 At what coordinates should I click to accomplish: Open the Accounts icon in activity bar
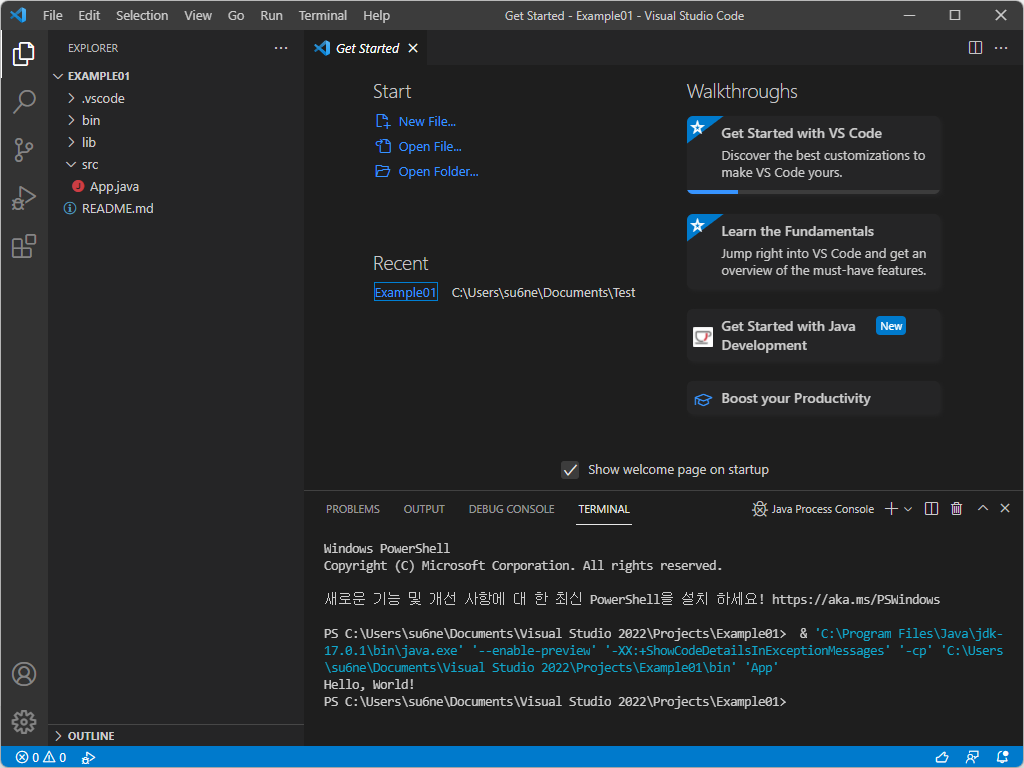point(24,674)
